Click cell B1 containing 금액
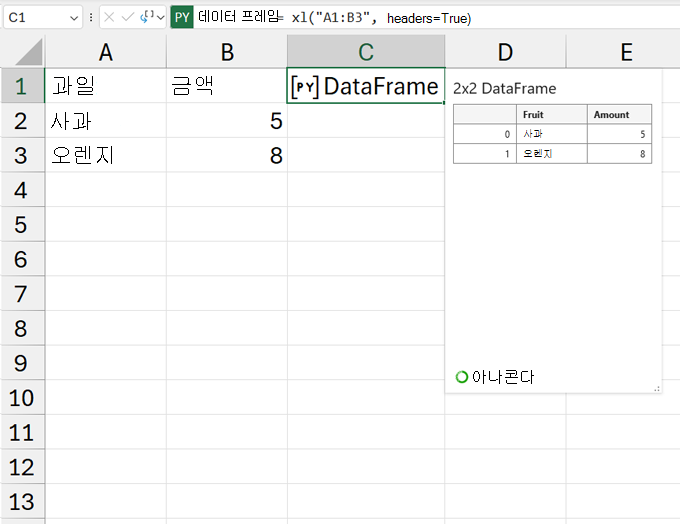The height and width of the screenshot is (524, 680). 227,85
